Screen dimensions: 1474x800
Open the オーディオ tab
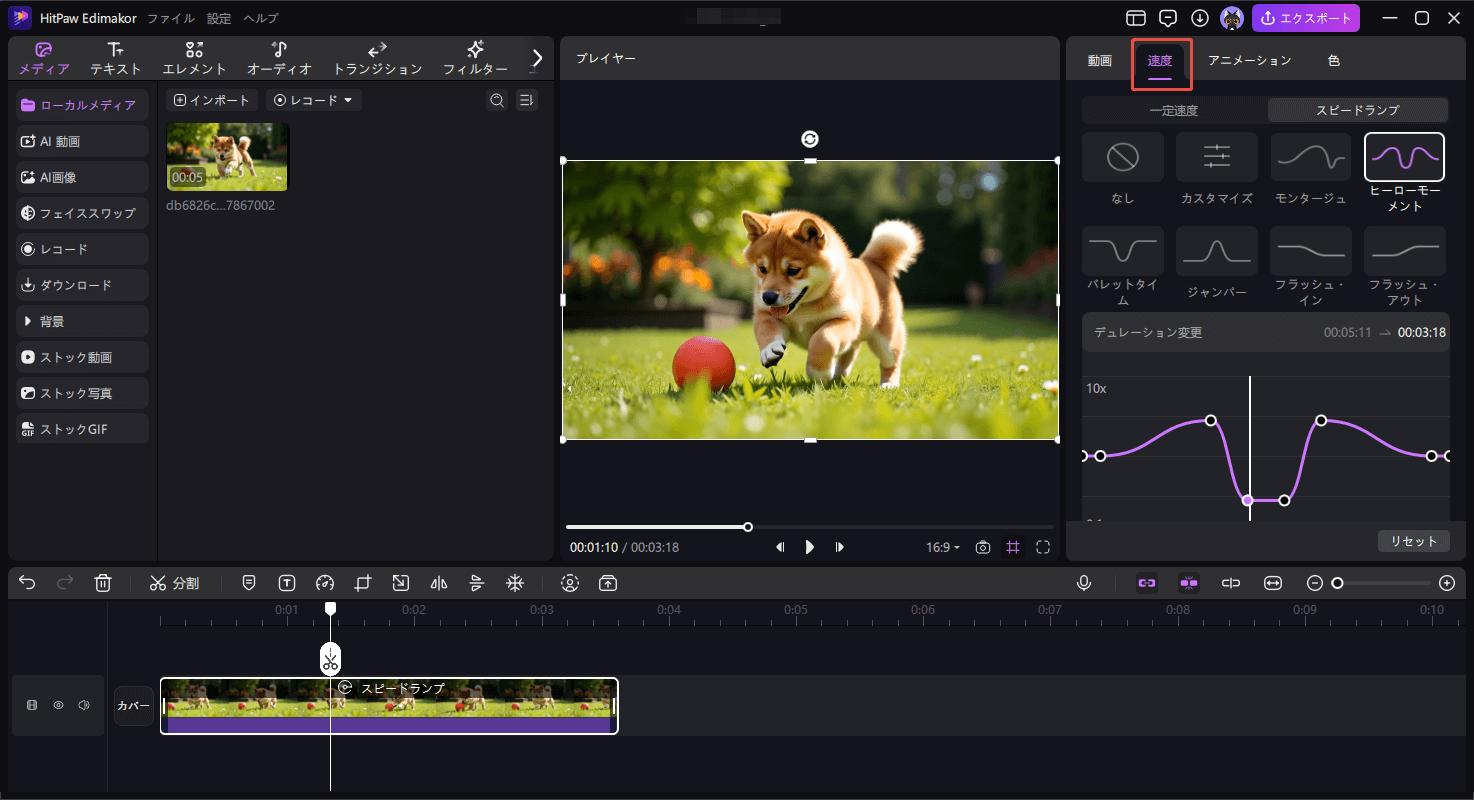tap(280, 59)
